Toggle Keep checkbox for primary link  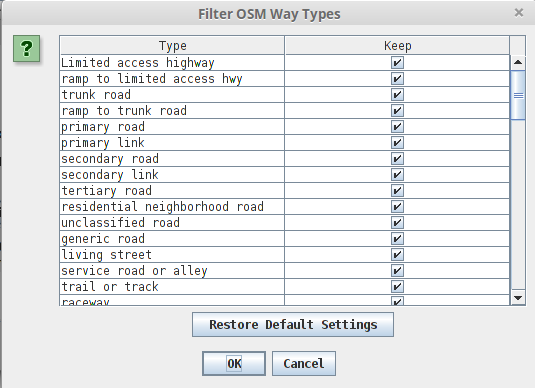(x=397, y=143)
